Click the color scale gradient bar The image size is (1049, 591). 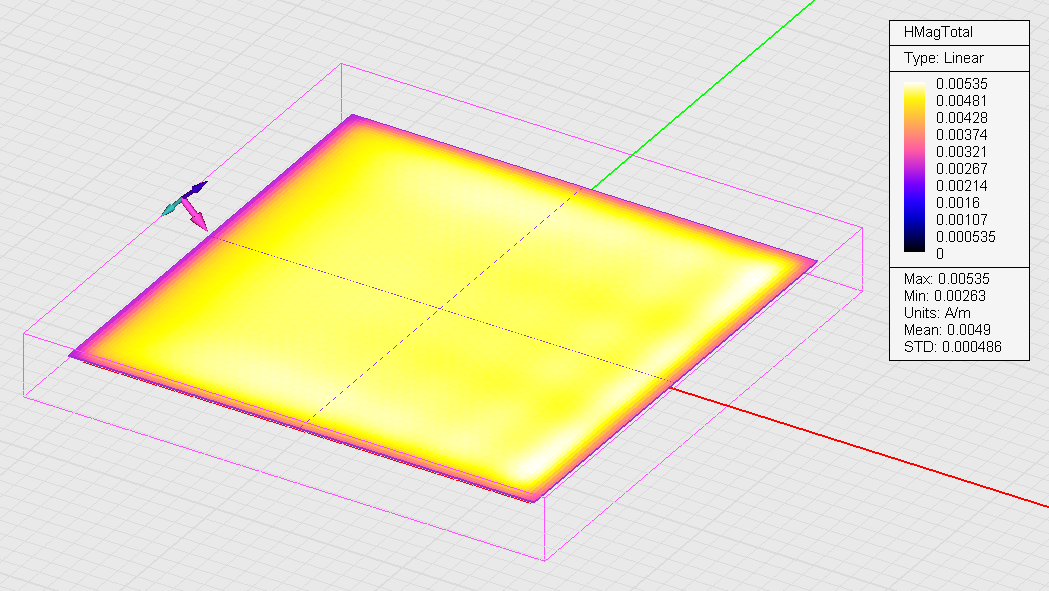coord(915,167)
